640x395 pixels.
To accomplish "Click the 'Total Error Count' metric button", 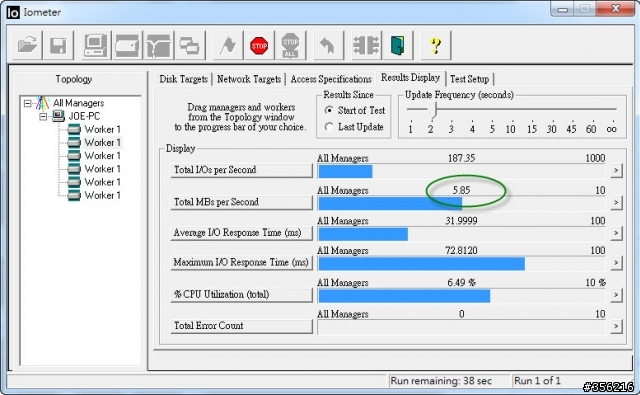I will tap(241, 326).
